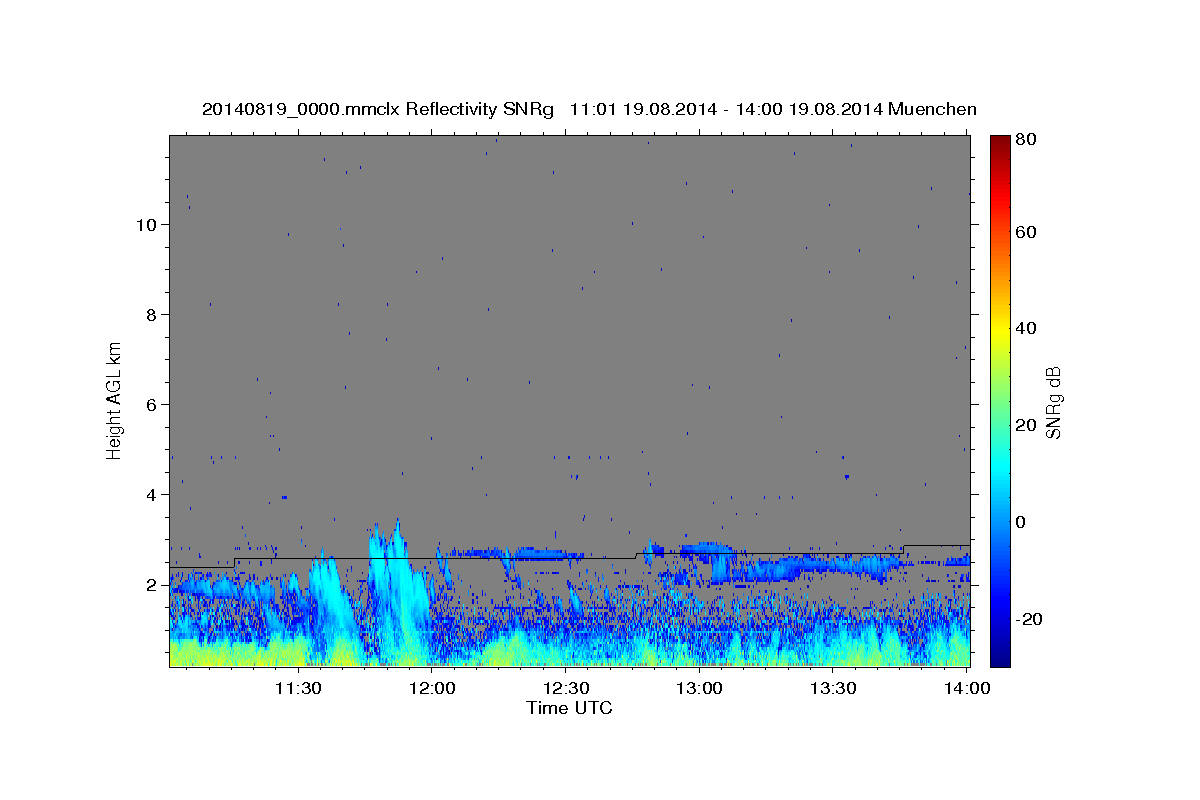This screenshot has width=1200, height=800.
Task: Click the colorbar value 0
Action: pyautogui.click(x=1021, y=522)
